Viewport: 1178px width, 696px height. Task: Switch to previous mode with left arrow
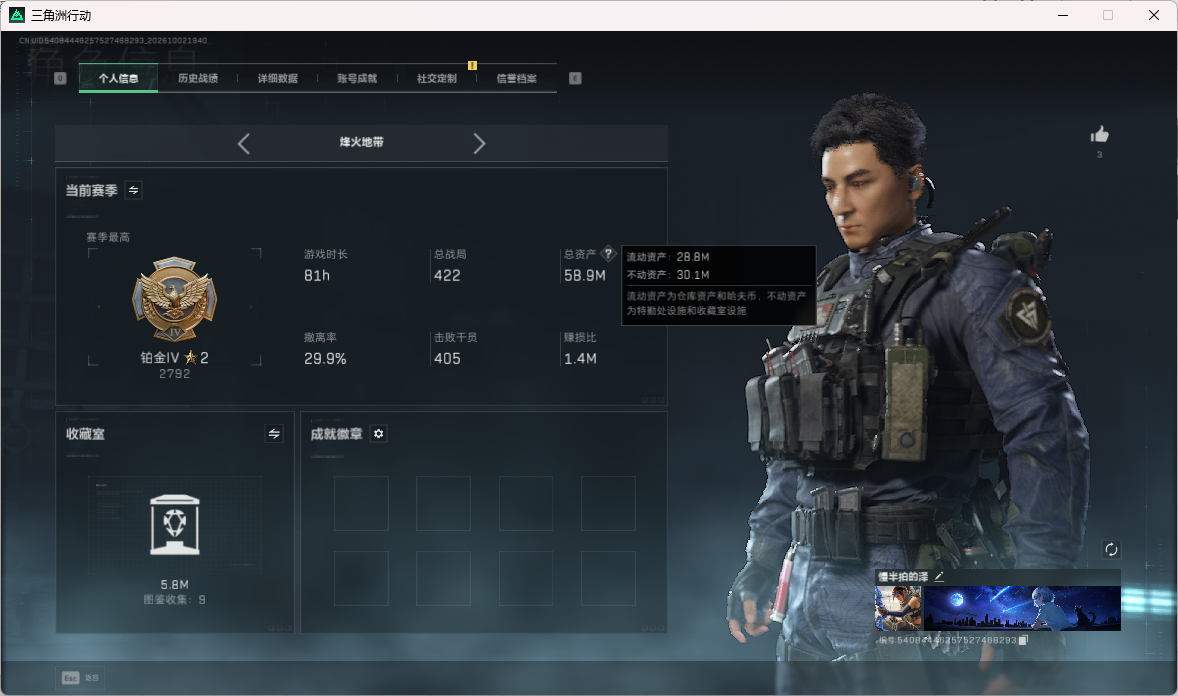243,144
